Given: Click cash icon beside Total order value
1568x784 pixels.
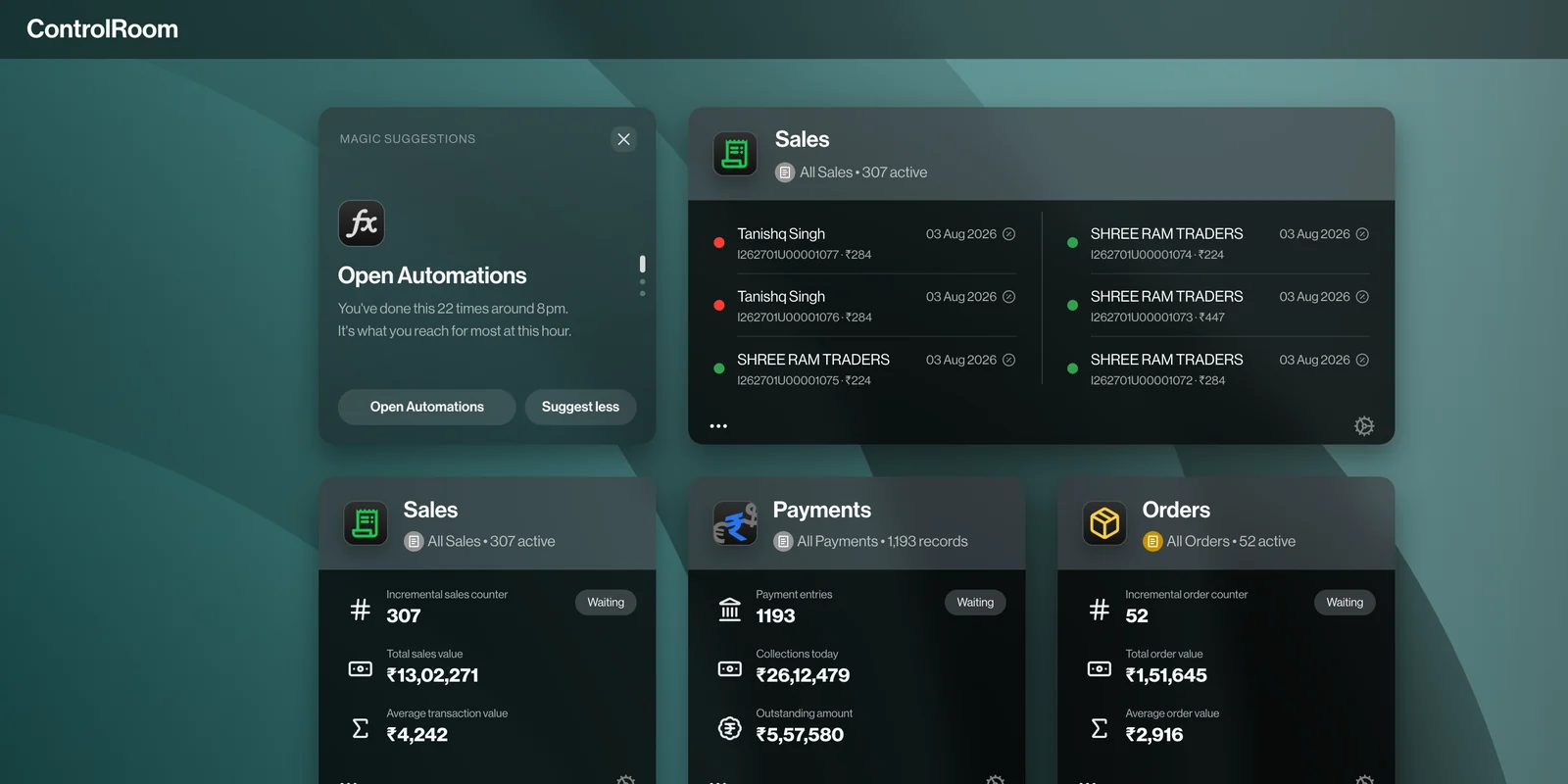Looking at the screenshot, I should point(1100,669).
